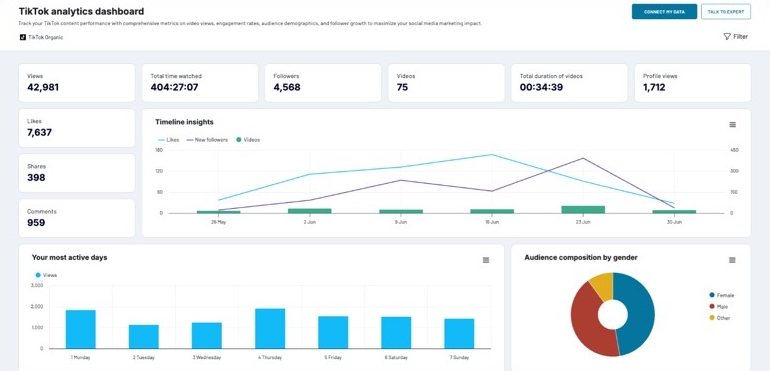Toggle the Other legend entry
770x371 pixels.
[x=719, y=318]
